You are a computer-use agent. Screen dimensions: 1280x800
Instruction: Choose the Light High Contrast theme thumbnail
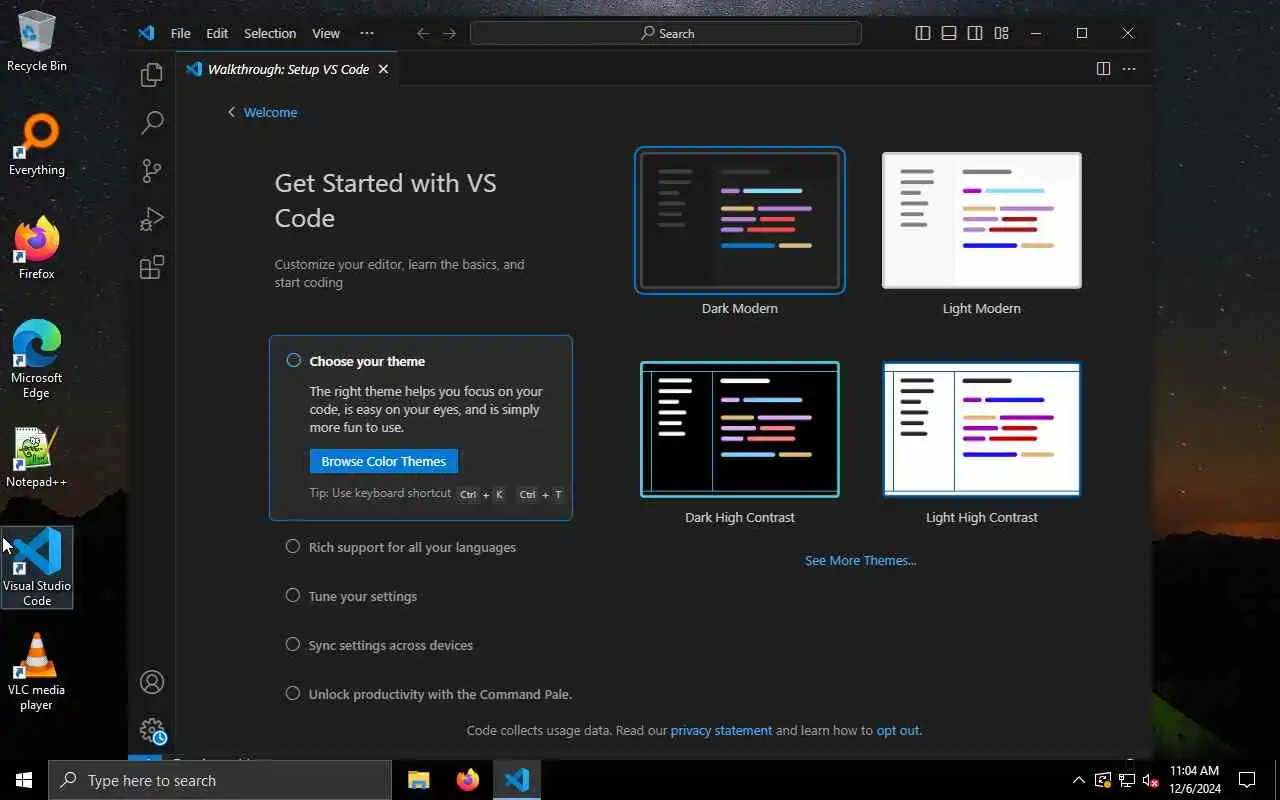tap(982, 429)
